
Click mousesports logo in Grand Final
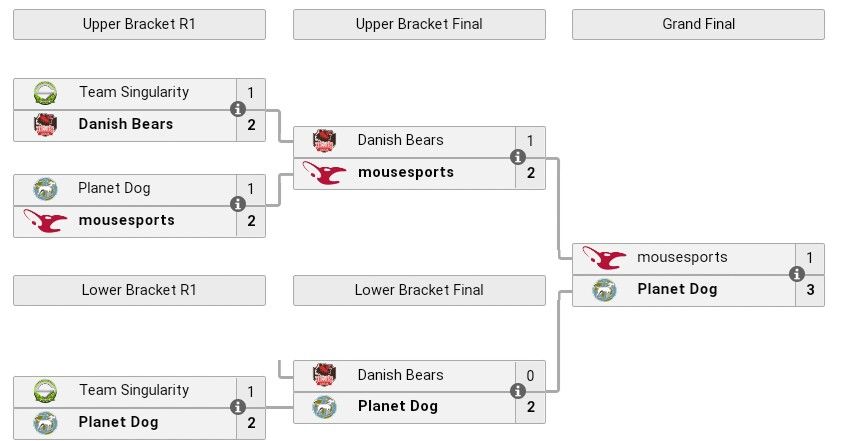click(x=604, y=258)
